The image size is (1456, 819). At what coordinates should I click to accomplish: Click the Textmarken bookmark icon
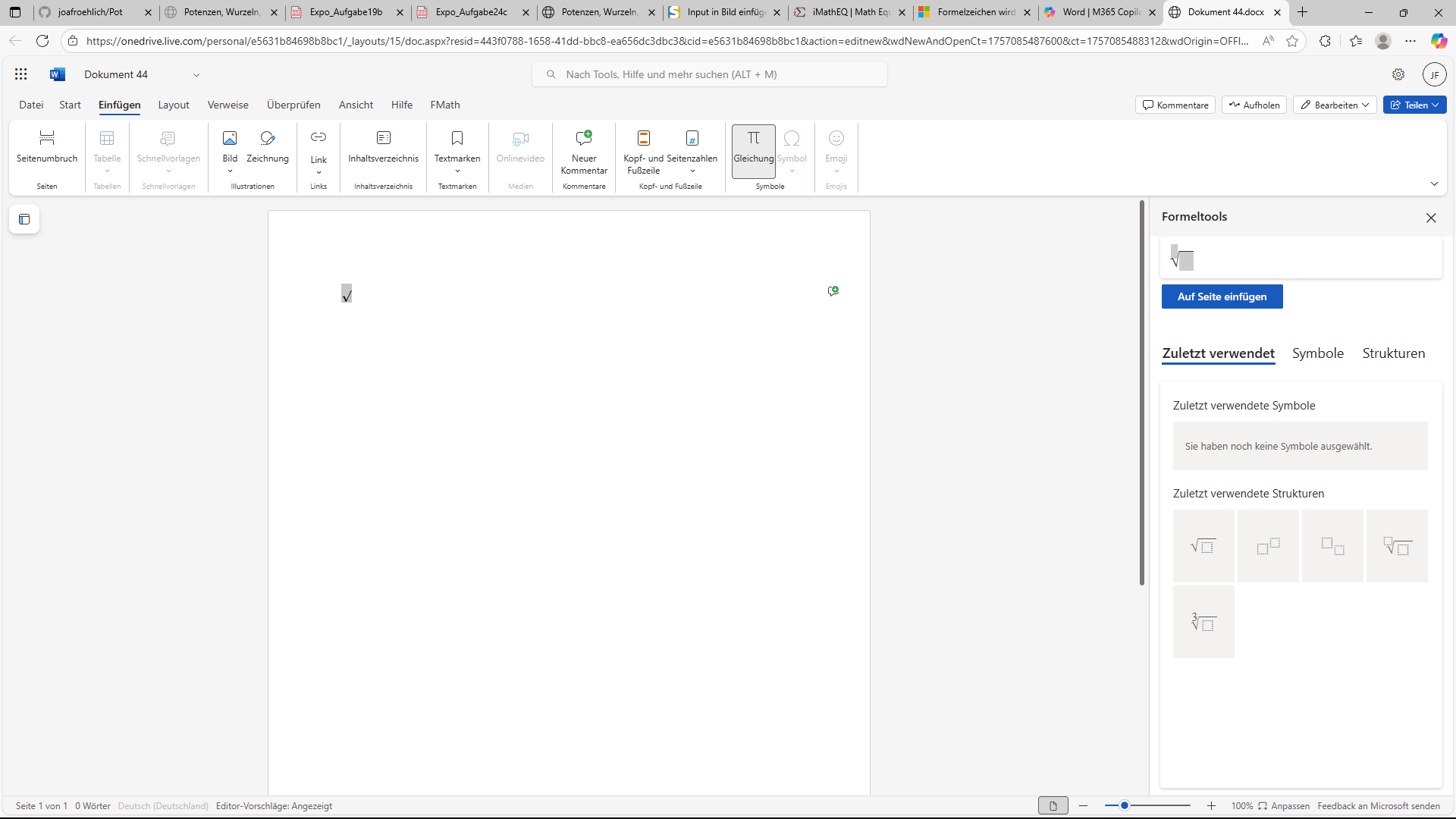click(x=457, y=138)
